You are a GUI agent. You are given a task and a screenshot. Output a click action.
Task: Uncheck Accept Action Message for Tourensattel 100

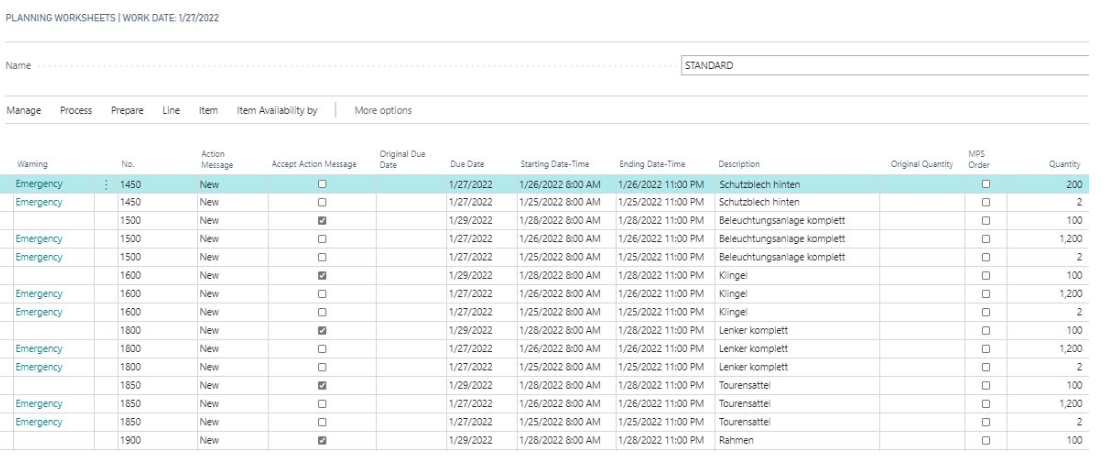click(x=322, y=386)
